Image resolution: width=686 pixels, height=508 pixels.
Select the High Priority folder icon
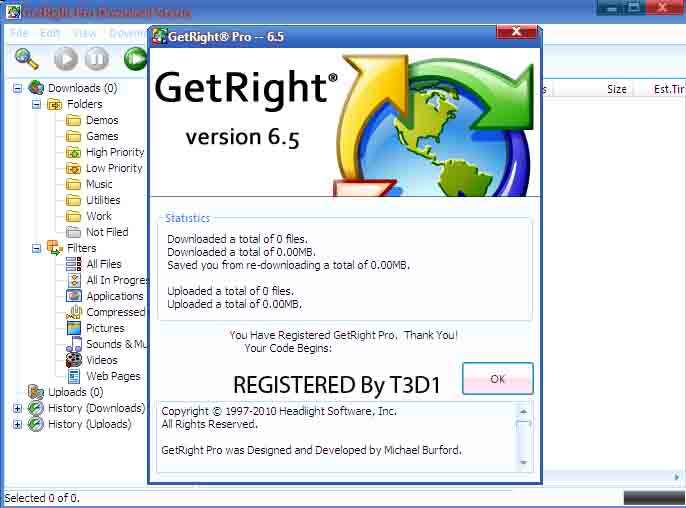74,152
